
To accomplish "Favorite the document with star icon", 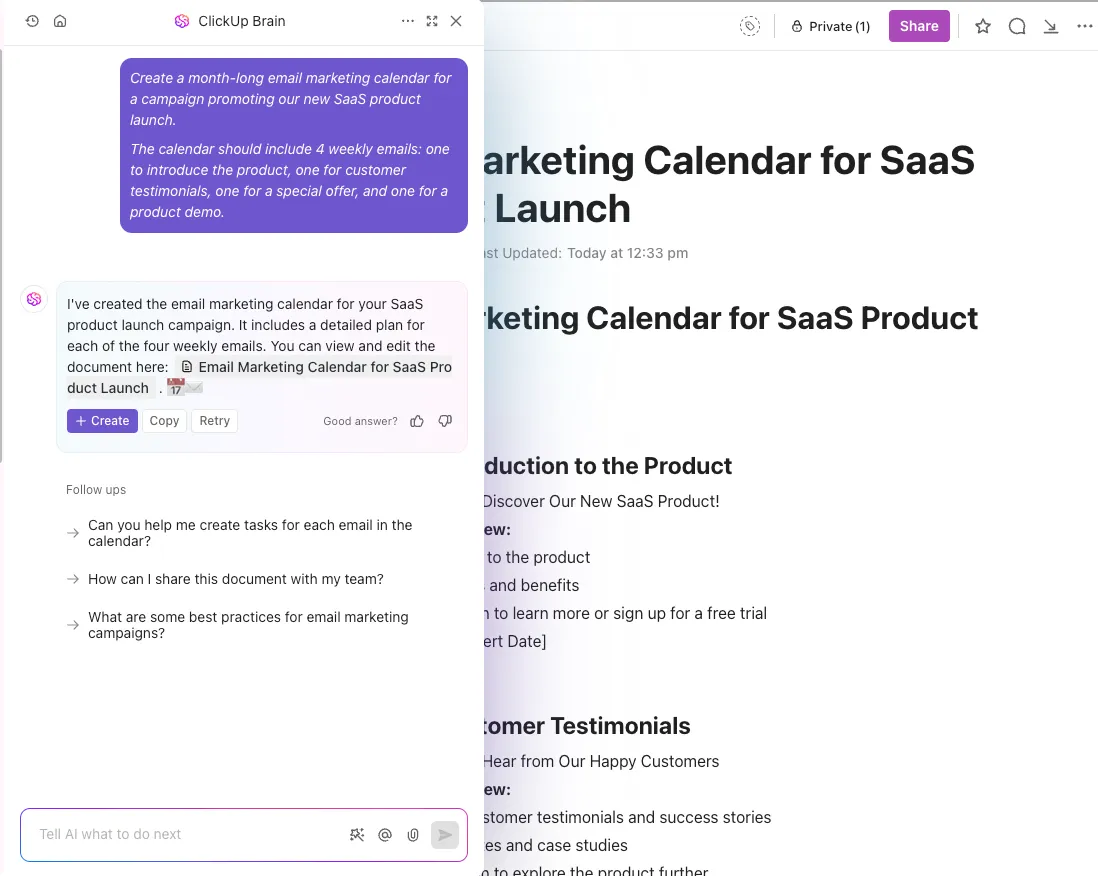I will pos(983,27).
